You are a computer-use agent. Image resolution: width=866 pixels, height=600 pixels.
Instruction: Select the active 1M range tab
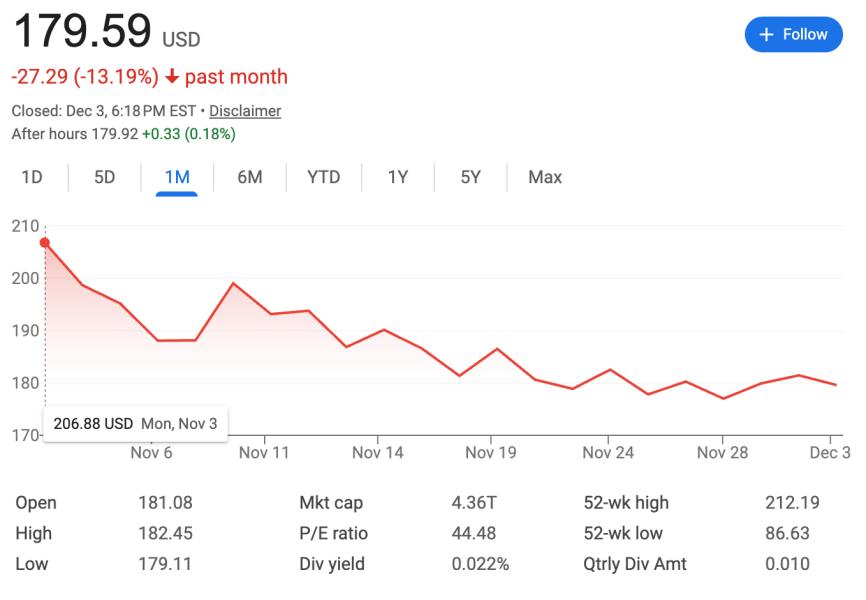coord(177,177)
